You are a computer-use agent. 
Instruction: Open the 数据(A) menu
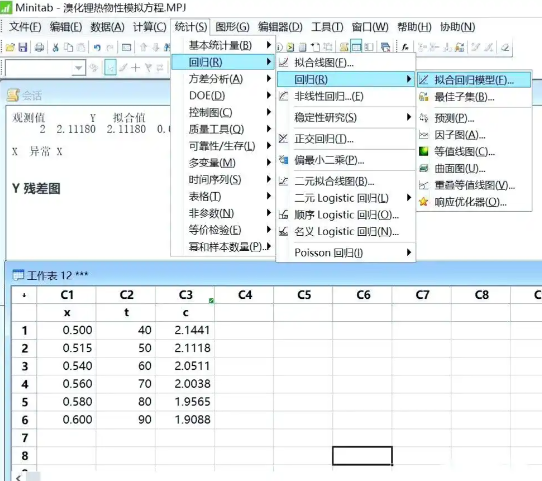(107, 27)
